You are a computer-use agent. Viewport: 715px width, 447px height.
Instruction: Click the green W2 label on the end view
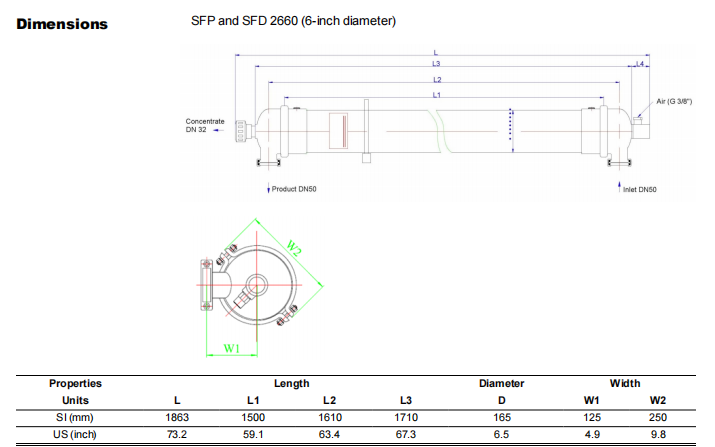click(294, 248)
